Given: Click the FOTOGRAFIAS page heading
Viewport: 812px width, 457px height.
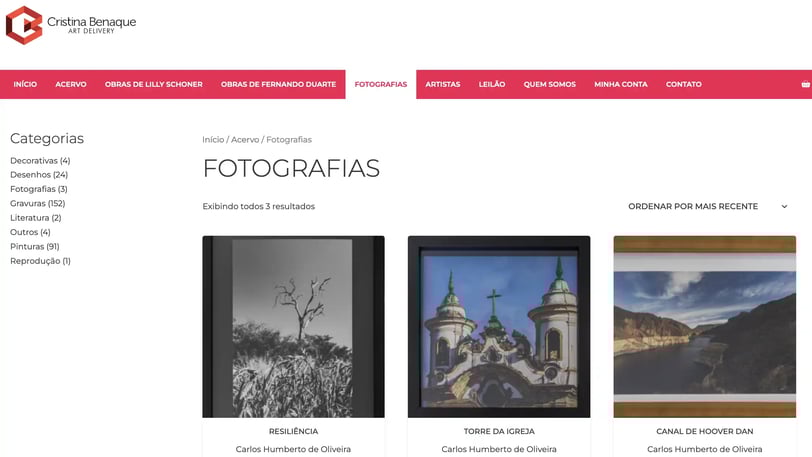Looking at the screenshot, I should tap(291, 168).
